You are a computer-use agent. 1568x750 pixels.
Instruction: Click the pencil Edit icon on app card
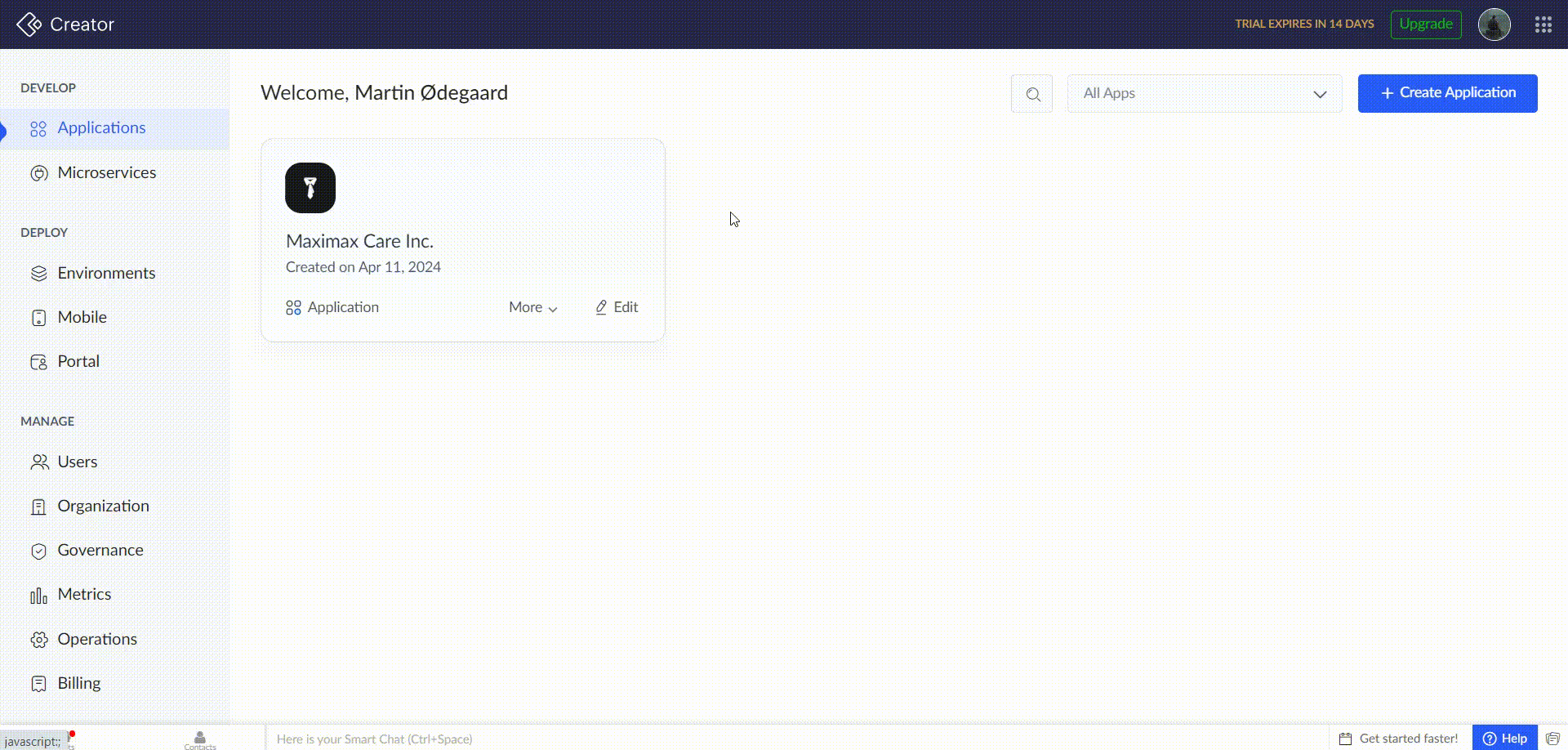[601, 307]
